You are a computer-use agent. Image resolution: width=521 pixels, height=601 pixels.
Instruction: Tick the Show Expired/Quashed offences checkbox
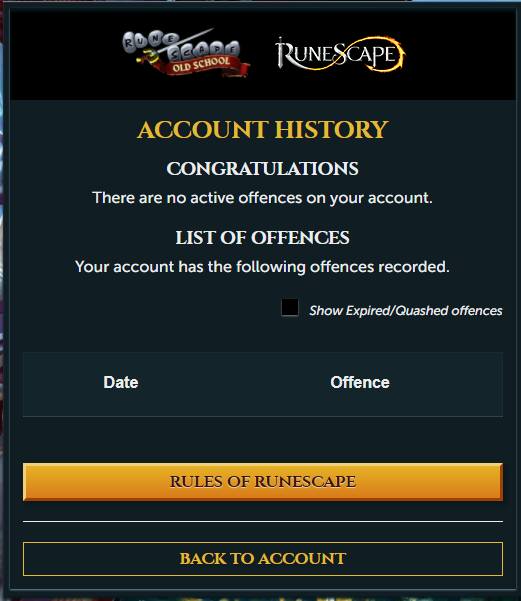coord(290,307)
